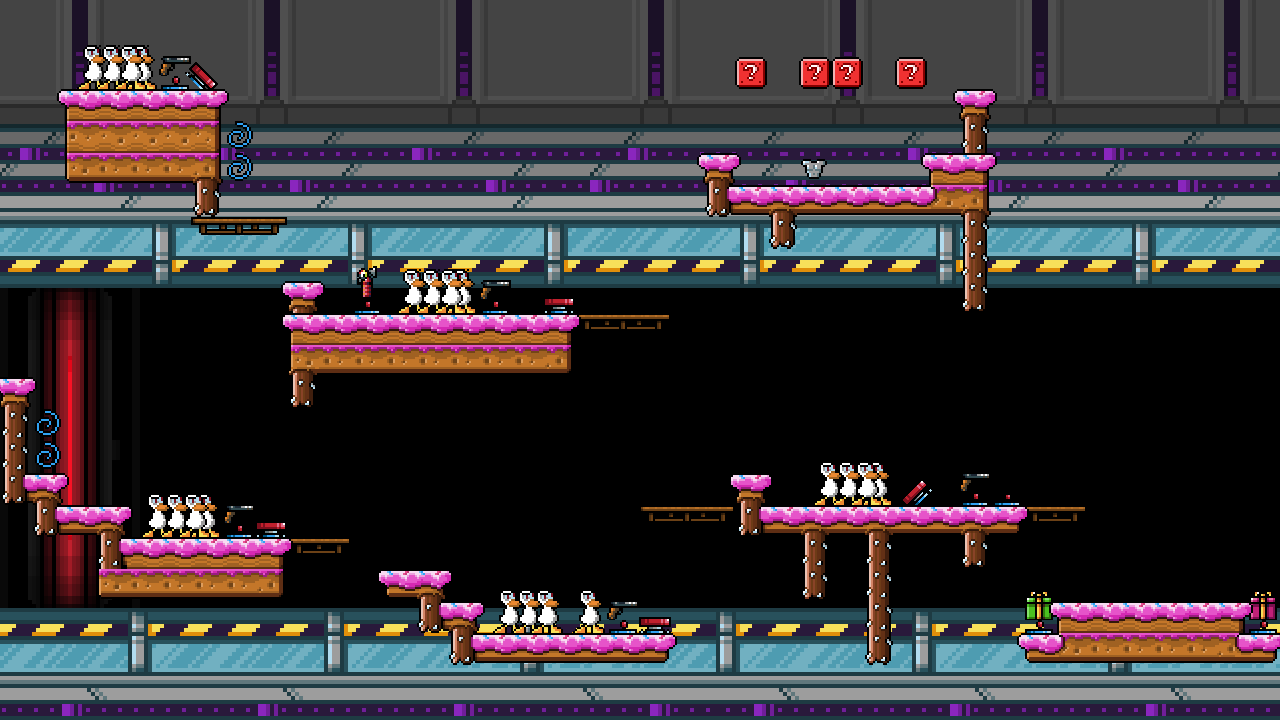Select the duck group on the middle cake

click(x=438, y=292)
